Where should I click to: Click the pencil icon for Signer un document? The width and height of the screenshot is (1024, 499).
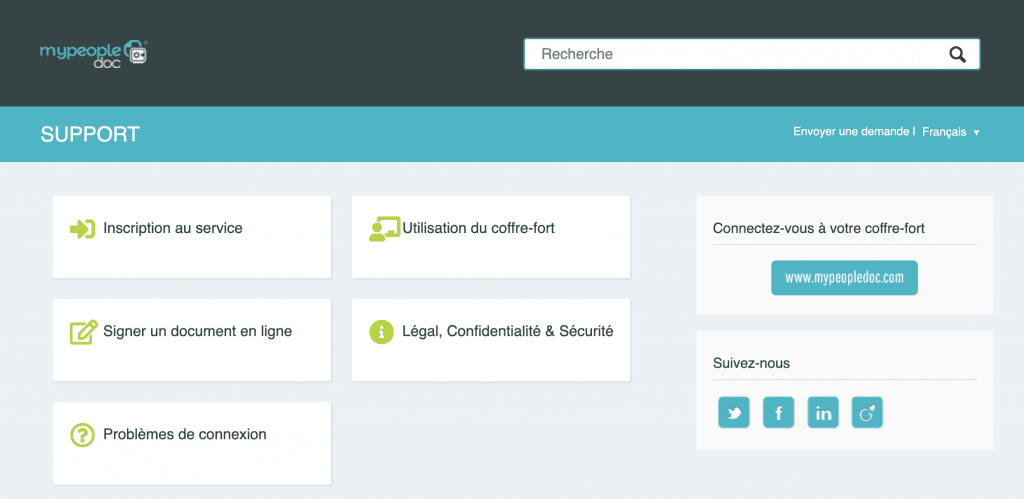pyautogui.click(x=83, y=332)
